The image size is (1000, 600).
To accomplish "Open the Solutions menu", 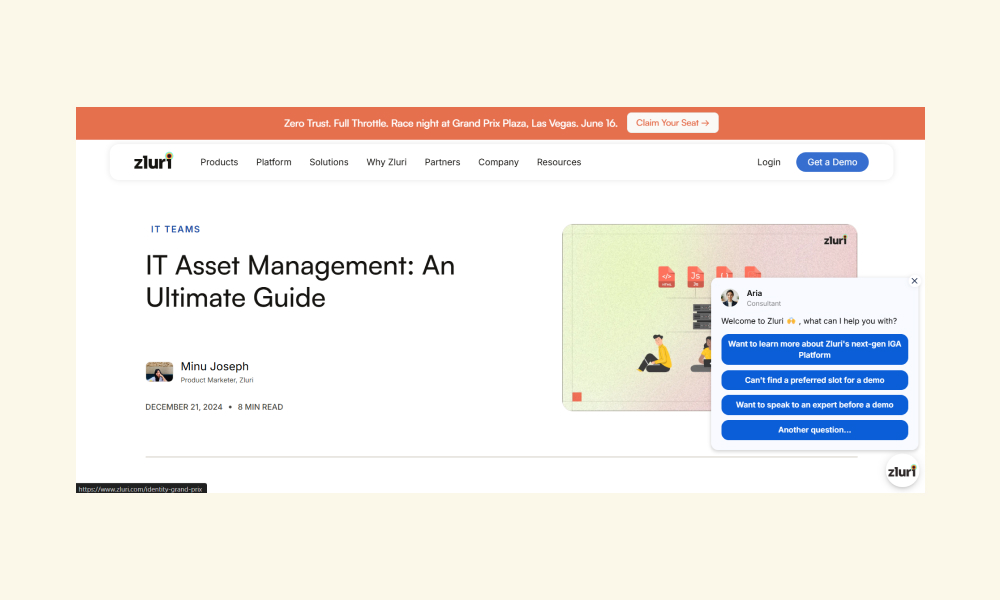I will (x=328, y=162).
